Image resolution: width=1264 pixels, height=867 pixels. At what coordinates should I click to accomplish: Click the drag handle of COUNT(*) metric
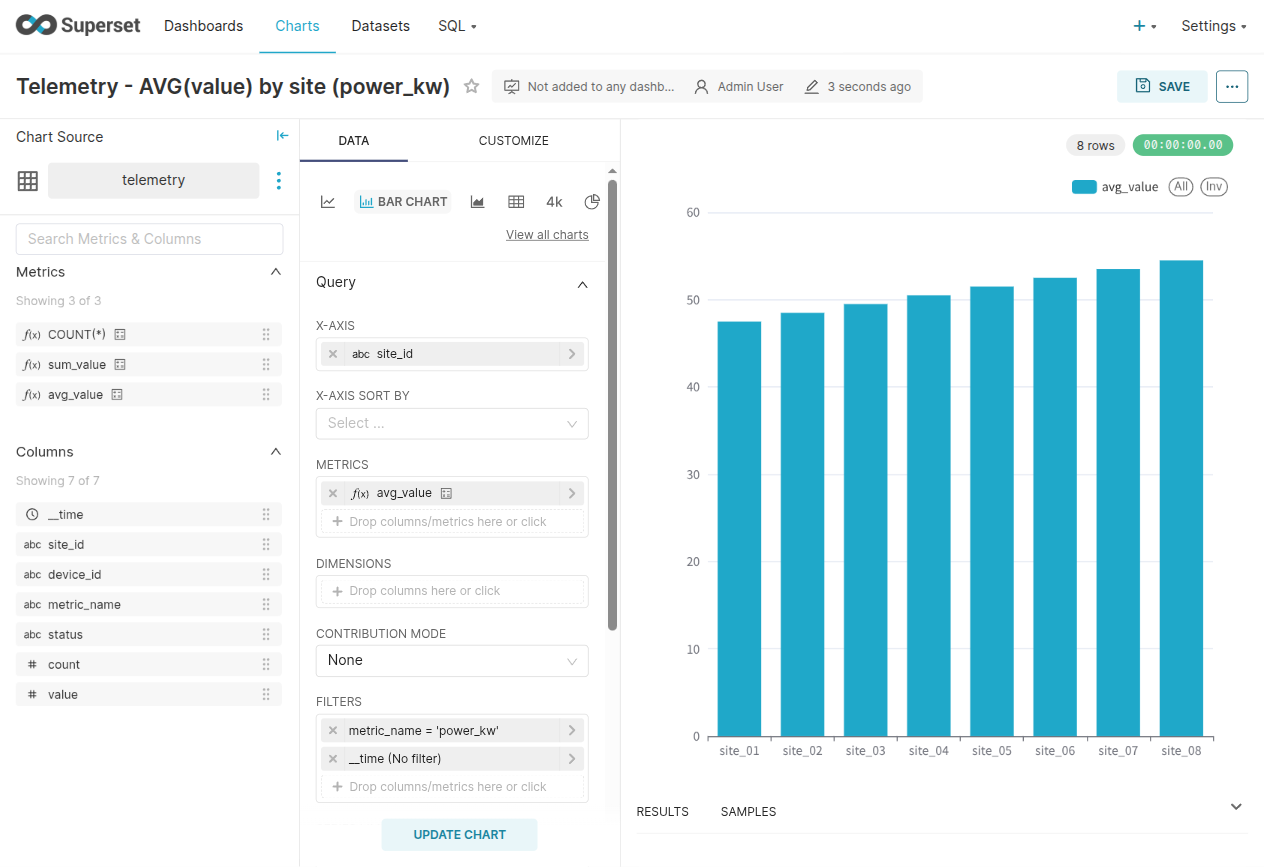pos(266,335)
